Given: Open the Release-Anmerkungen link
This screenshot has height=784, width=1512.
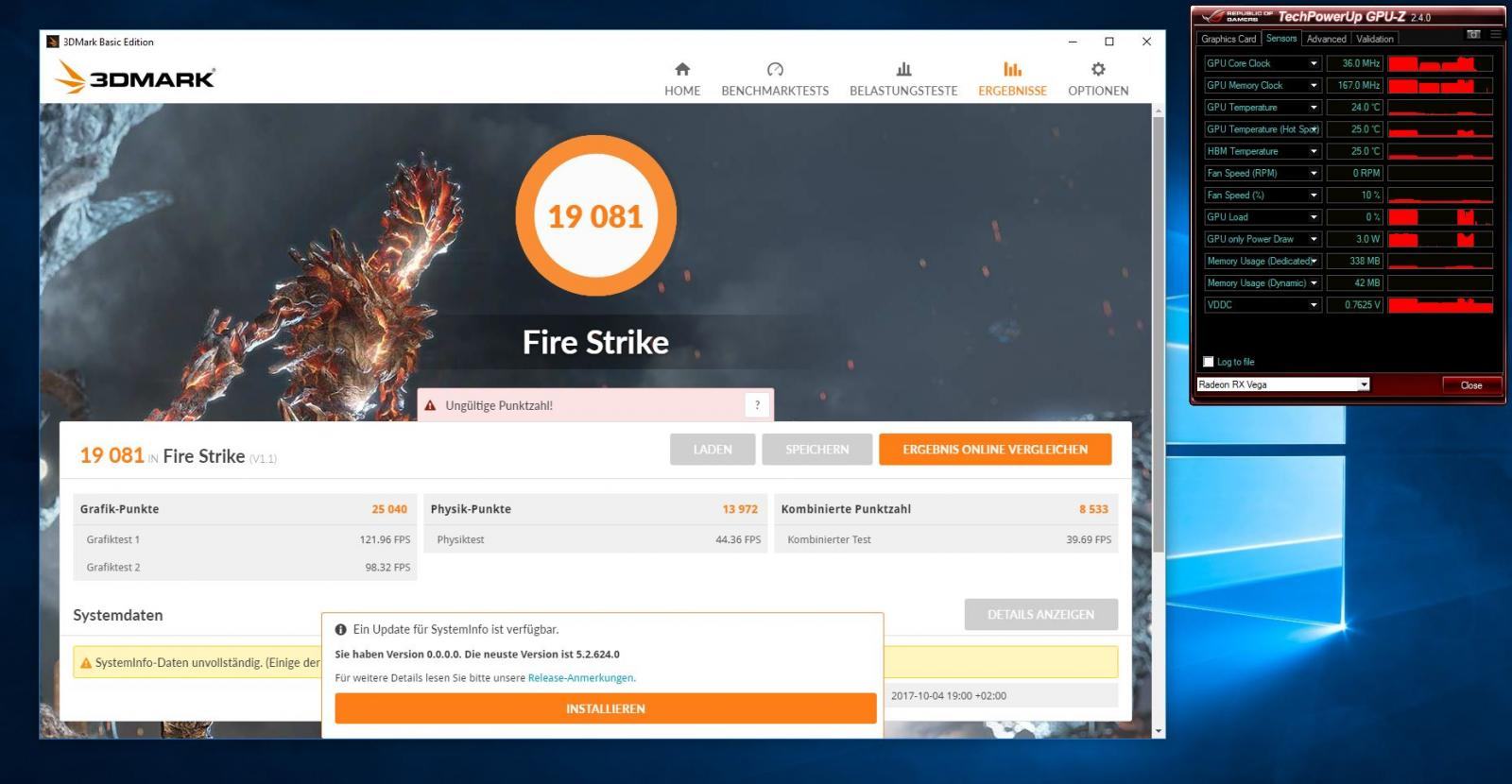Looking at the screenshot, I should point(581,677).
